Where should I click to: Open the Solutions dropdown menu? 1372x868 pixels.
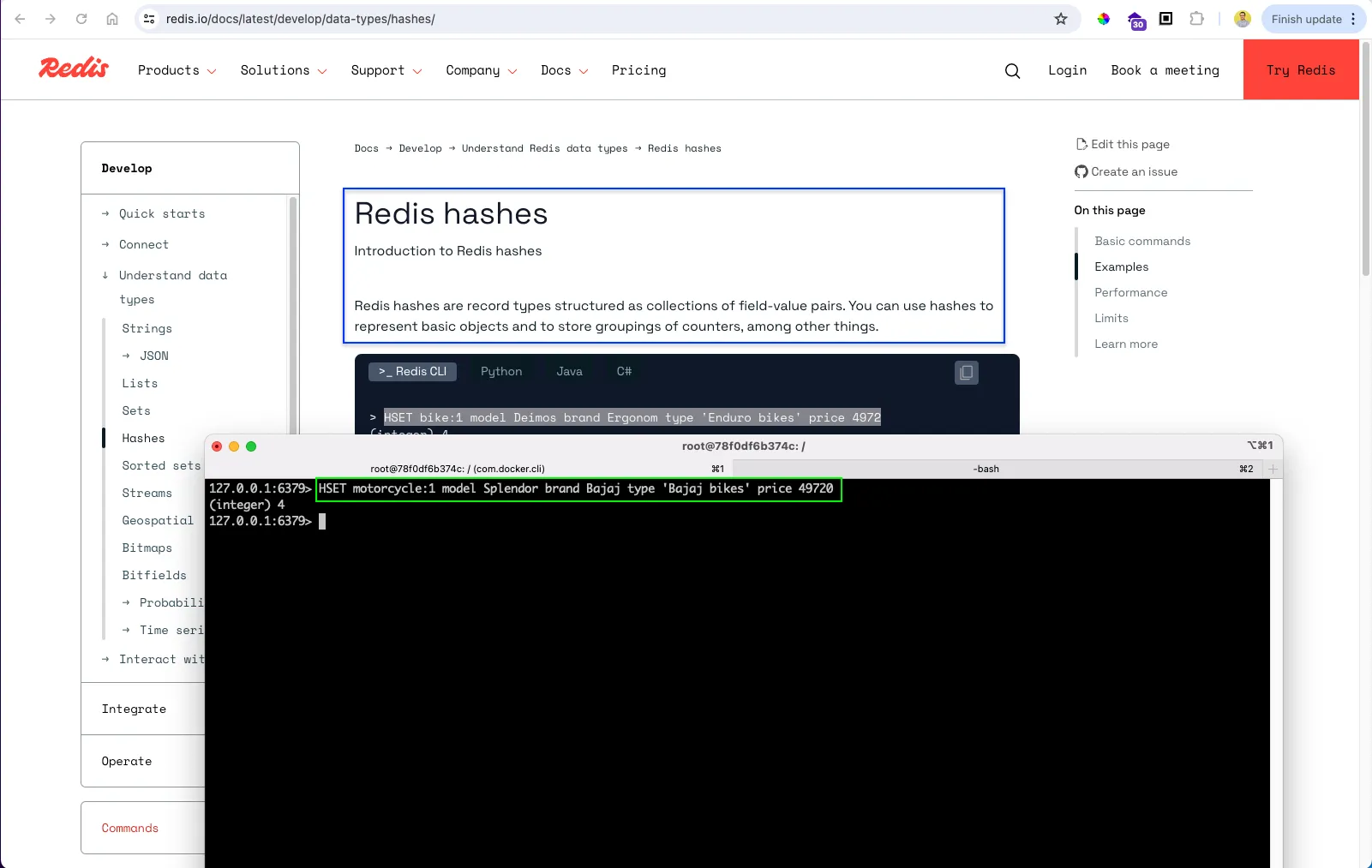point(284,70)
